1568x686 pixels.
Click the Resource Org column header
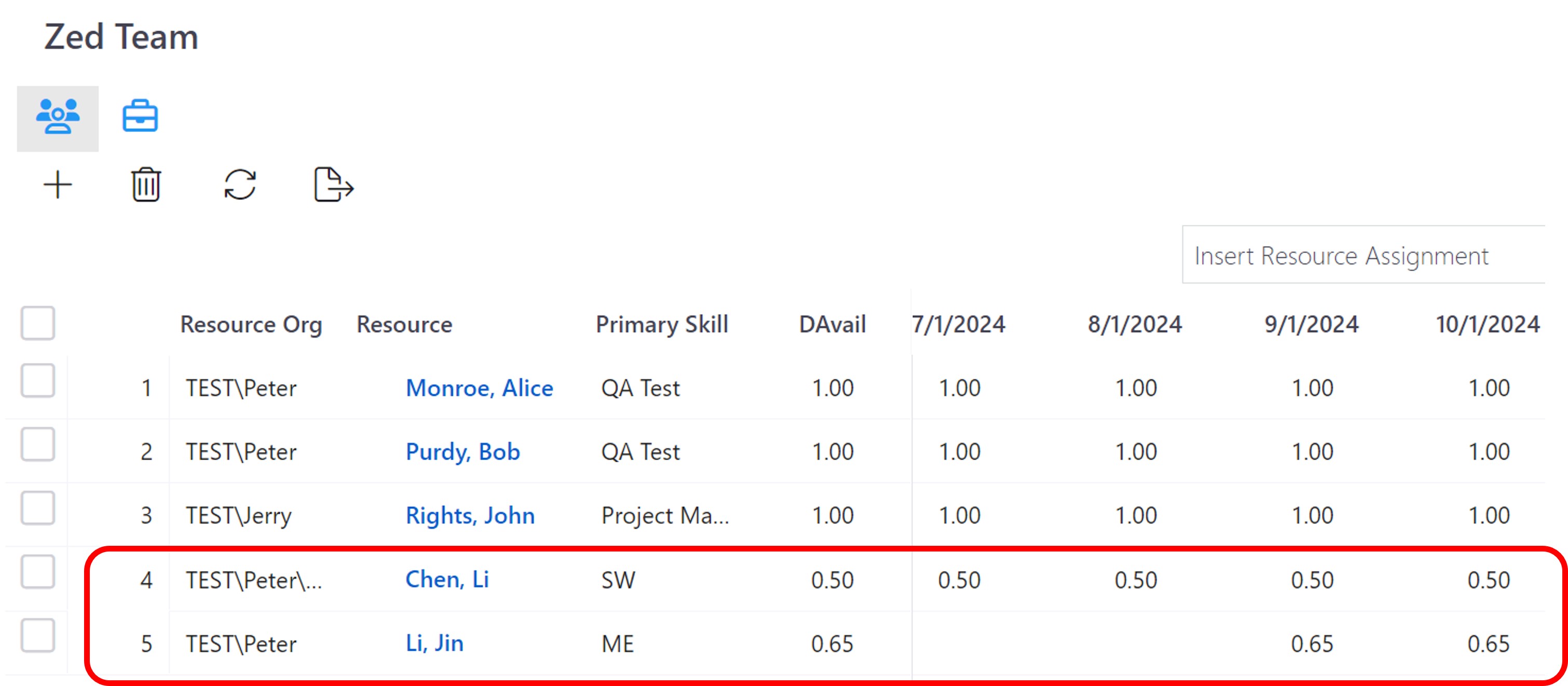tap(251, 324)
